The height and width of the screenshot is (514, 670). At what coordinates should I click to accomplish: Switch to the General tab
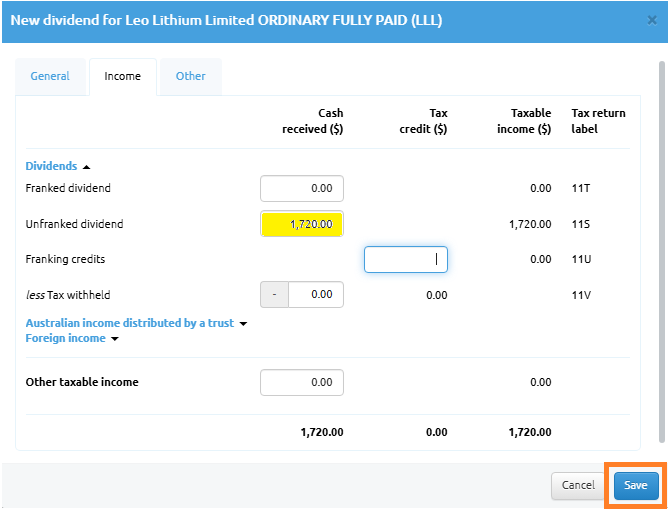pyautogui.click(x=50, y=76)
